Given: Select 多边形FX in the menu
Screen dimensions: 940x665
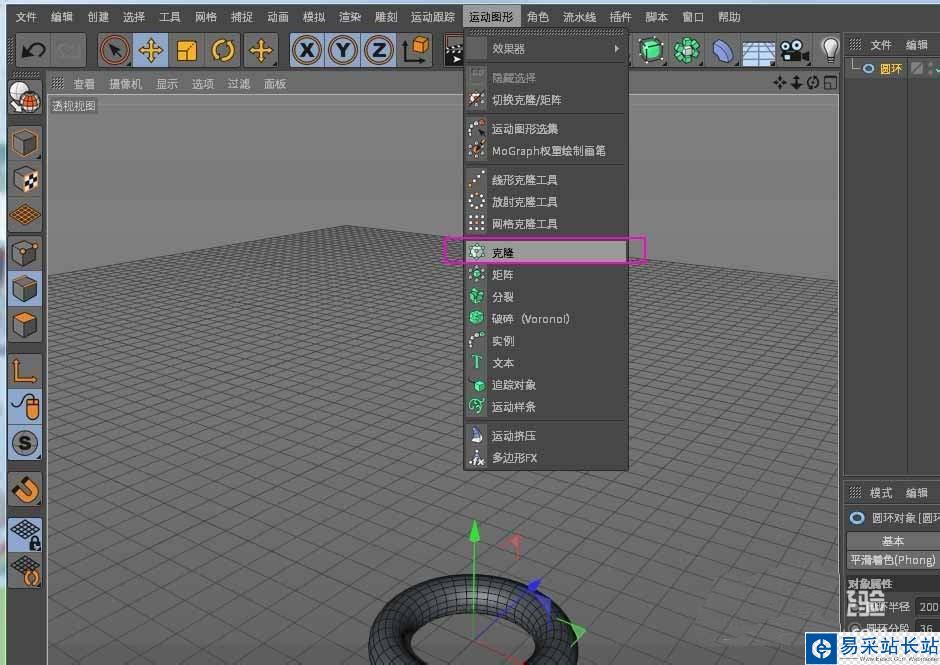Looking at the screenshot, I should point(546,458).
